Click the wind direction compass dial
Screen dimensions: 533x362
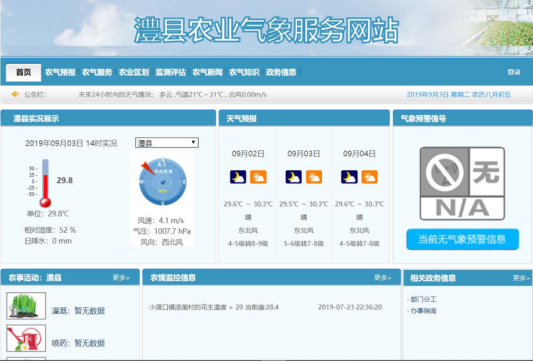point(162,182)
